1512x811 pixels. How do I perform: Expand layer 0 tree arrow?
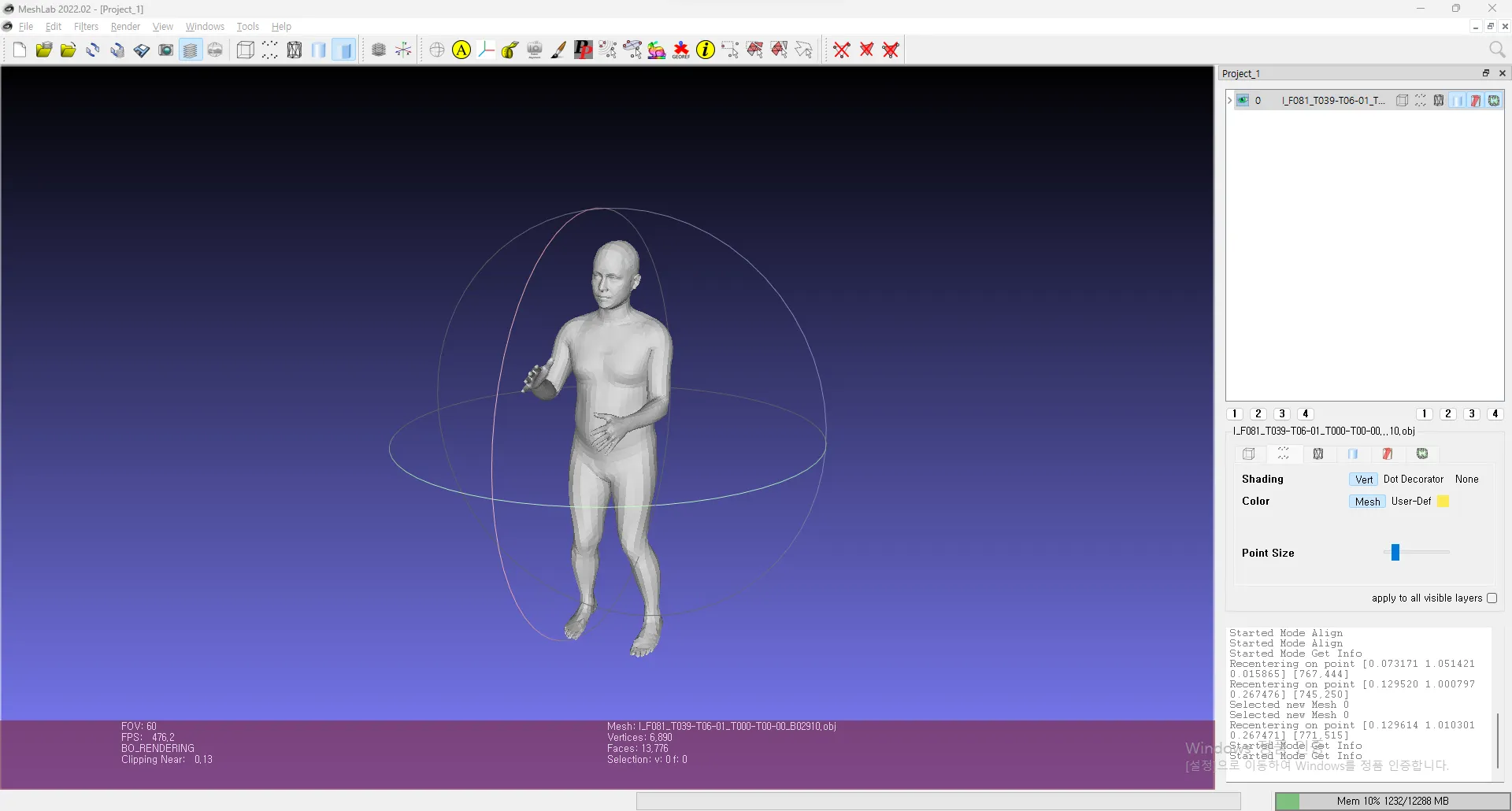click(x=1229, y=101)
